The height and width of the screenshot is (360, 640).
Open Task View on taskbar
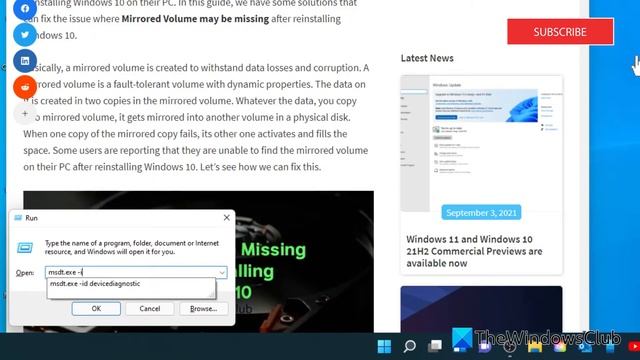click(435, 347)
